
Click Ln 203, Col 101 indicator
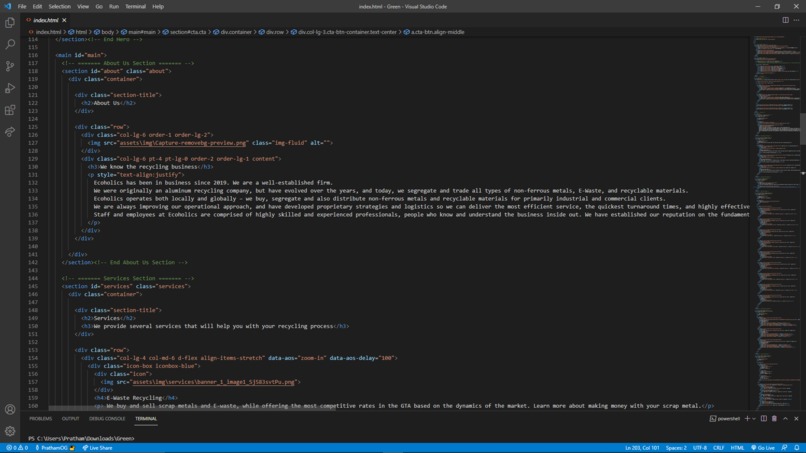coord(642,448)
